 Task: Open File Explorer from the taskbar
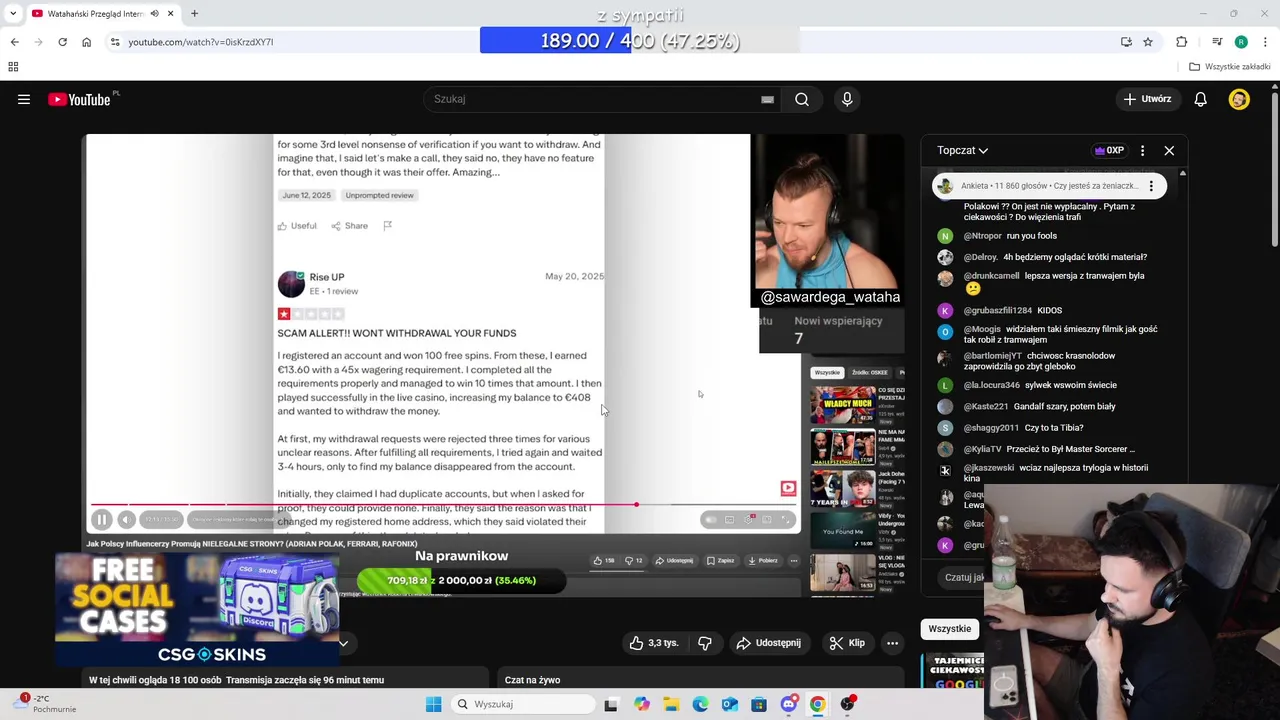tap(671, 704)
